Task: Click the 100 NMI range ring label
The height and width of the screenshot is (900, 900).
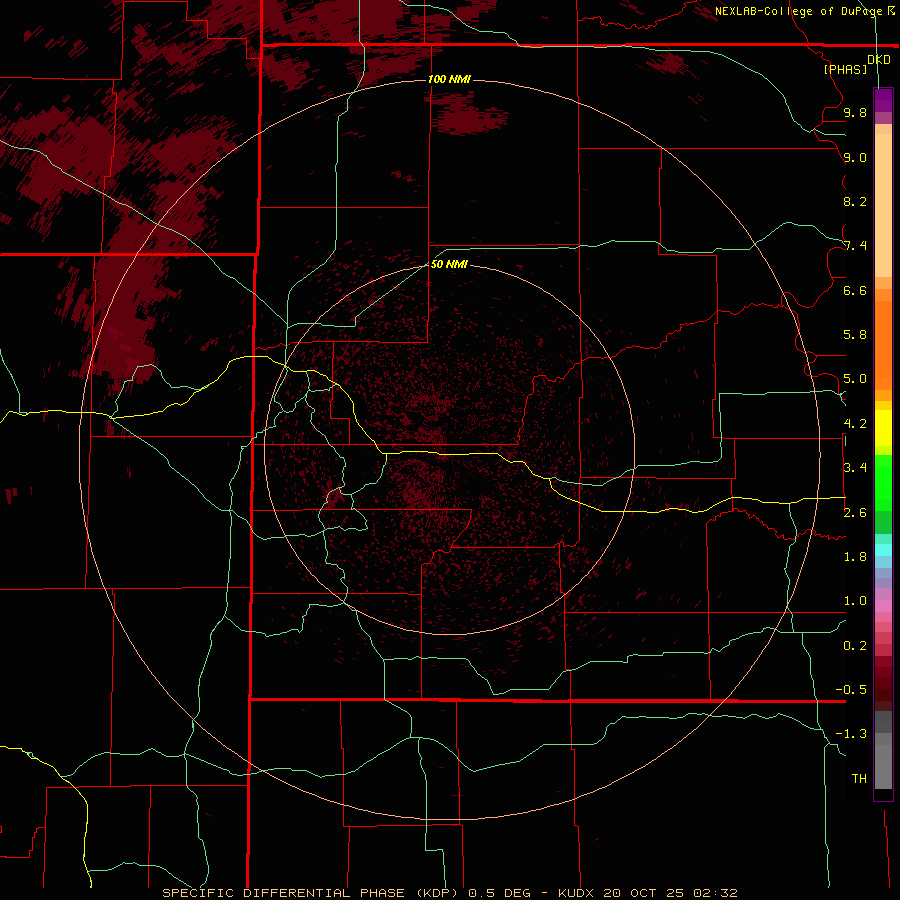Action: [449, 79]
